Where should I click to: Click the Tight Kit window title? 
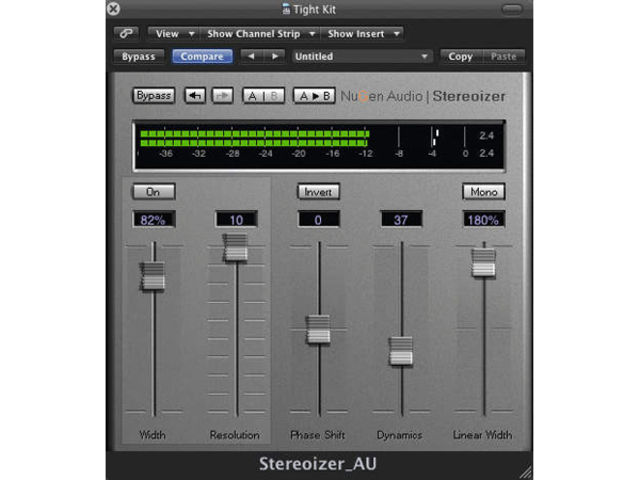point(314,9)
